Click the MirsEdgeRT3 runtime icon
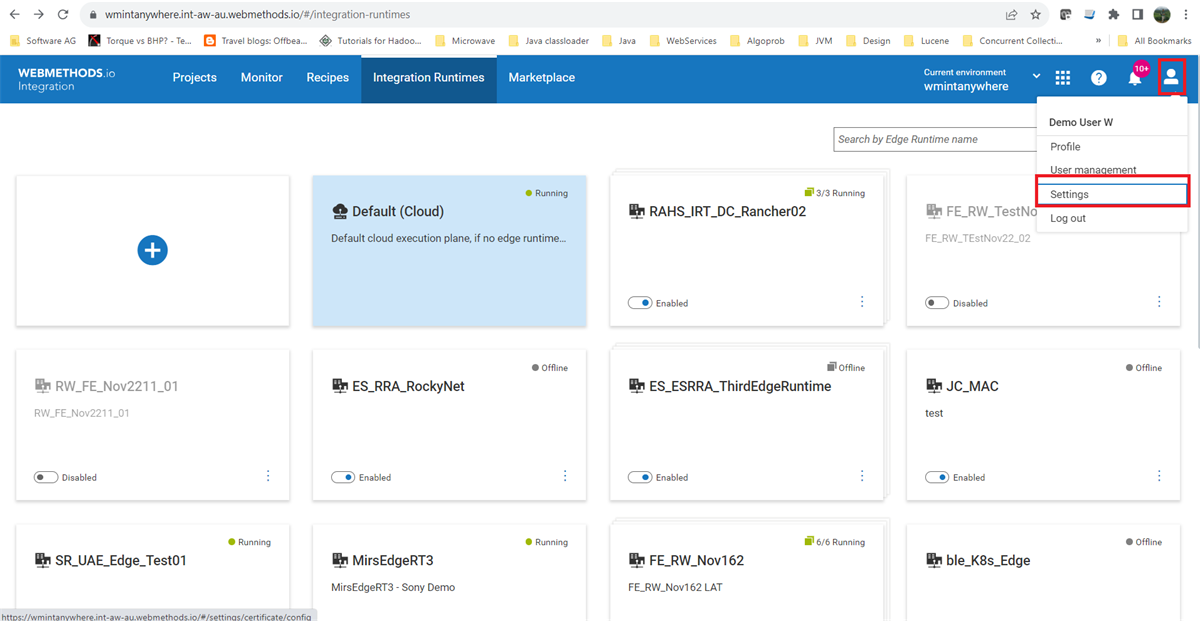1200x621 pixels. (x=340, y=560)
